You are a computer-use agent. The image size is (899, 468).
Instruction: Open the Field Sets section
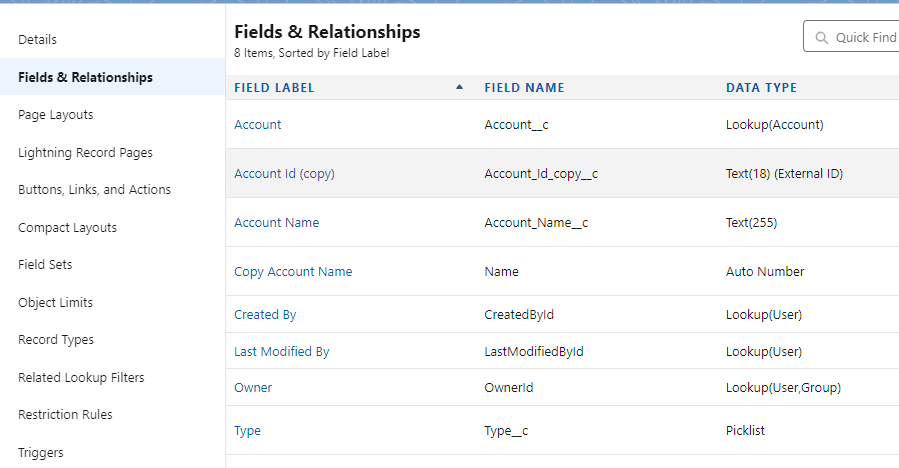(45, 264)
